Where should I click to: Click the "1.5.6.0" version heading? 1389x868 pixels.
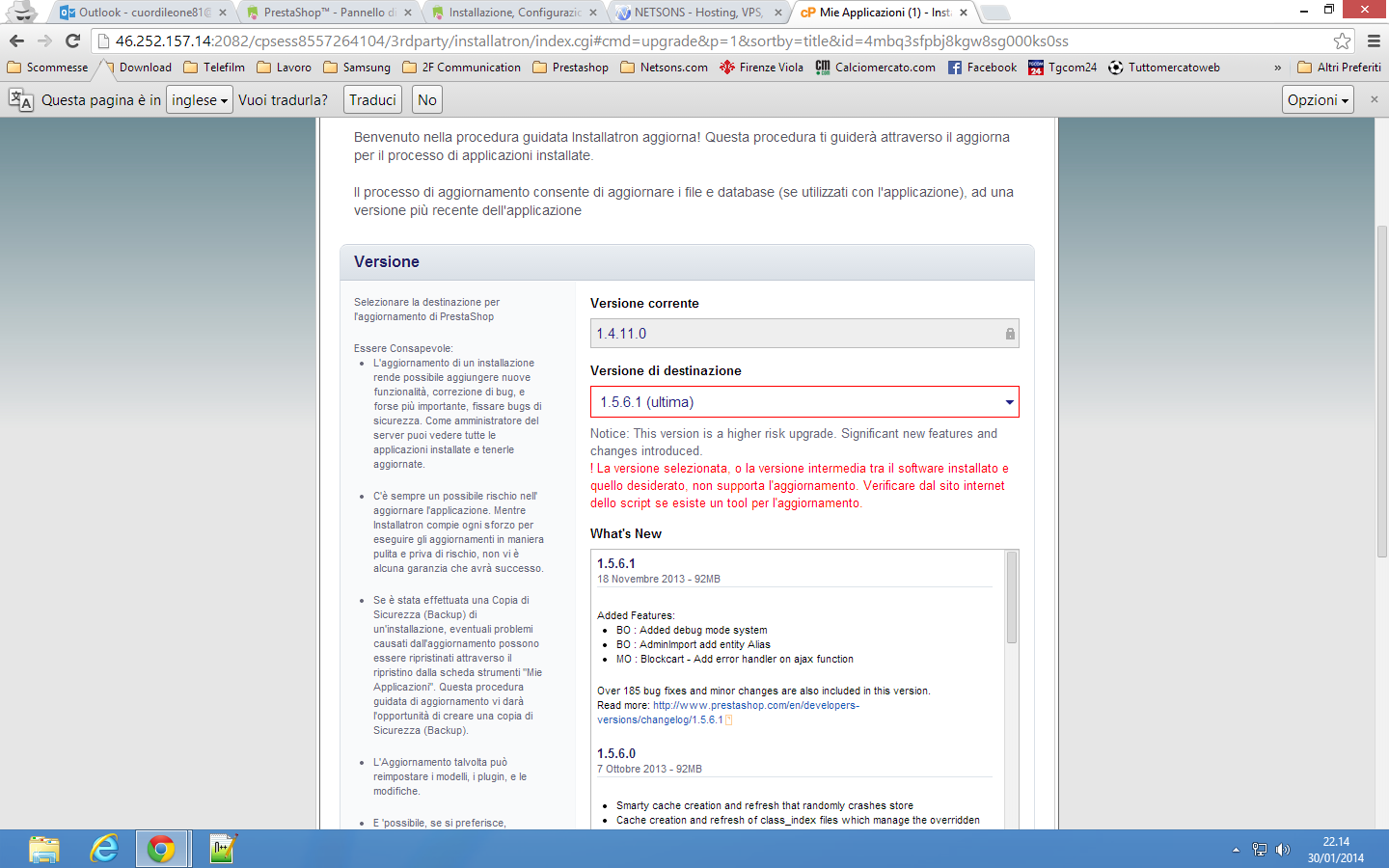coord(616,753)
